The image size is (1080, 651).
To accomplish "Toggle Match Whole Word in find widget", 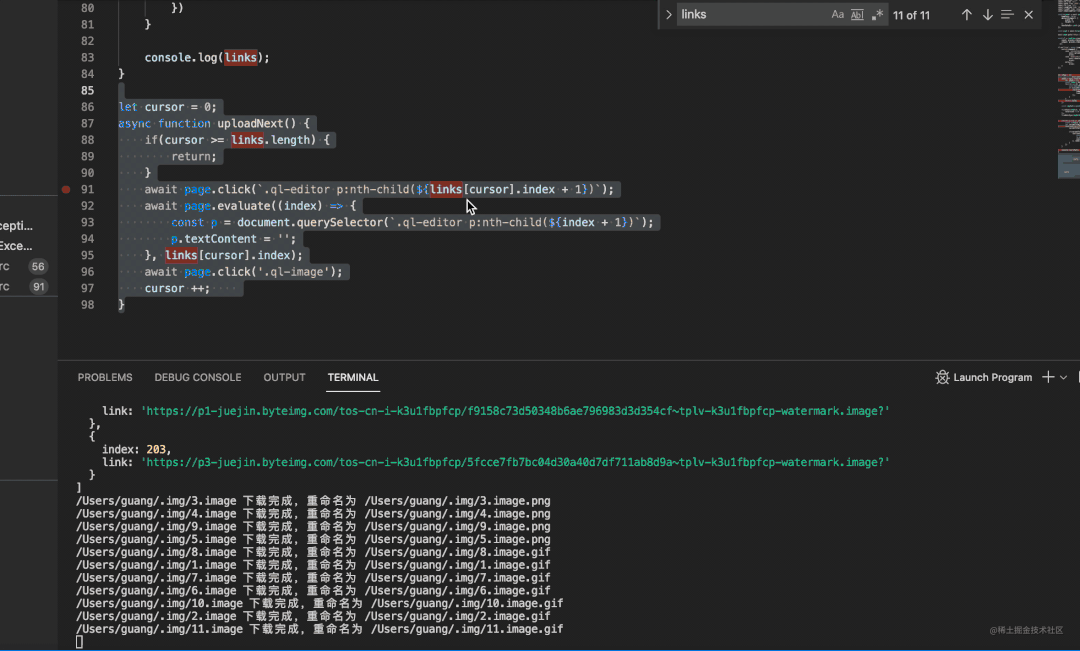I will (857, 14).
